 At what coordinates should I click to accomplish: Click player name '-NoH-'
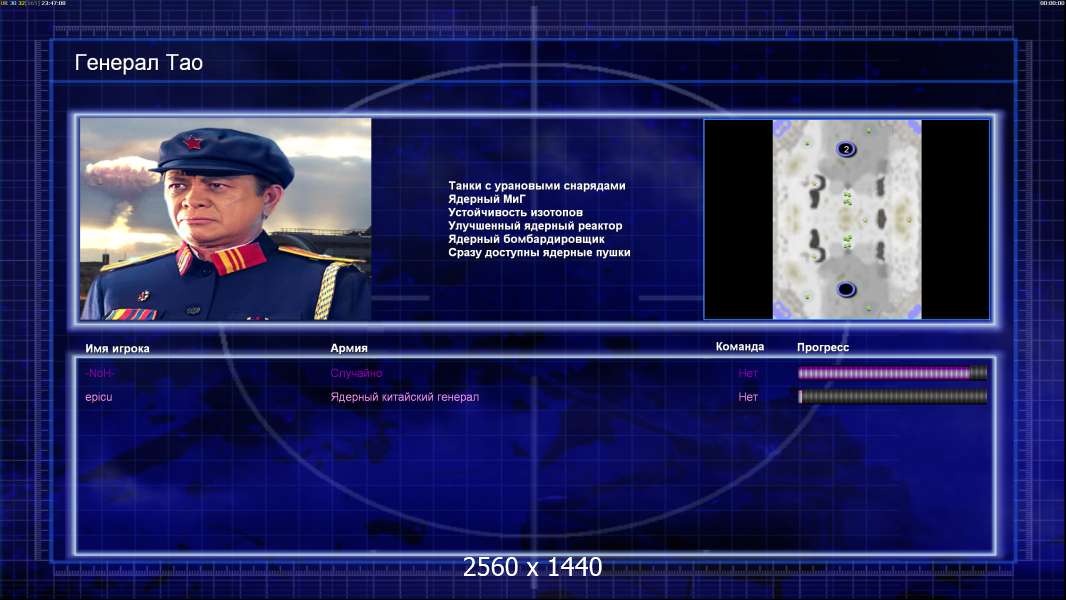(100, 373)
